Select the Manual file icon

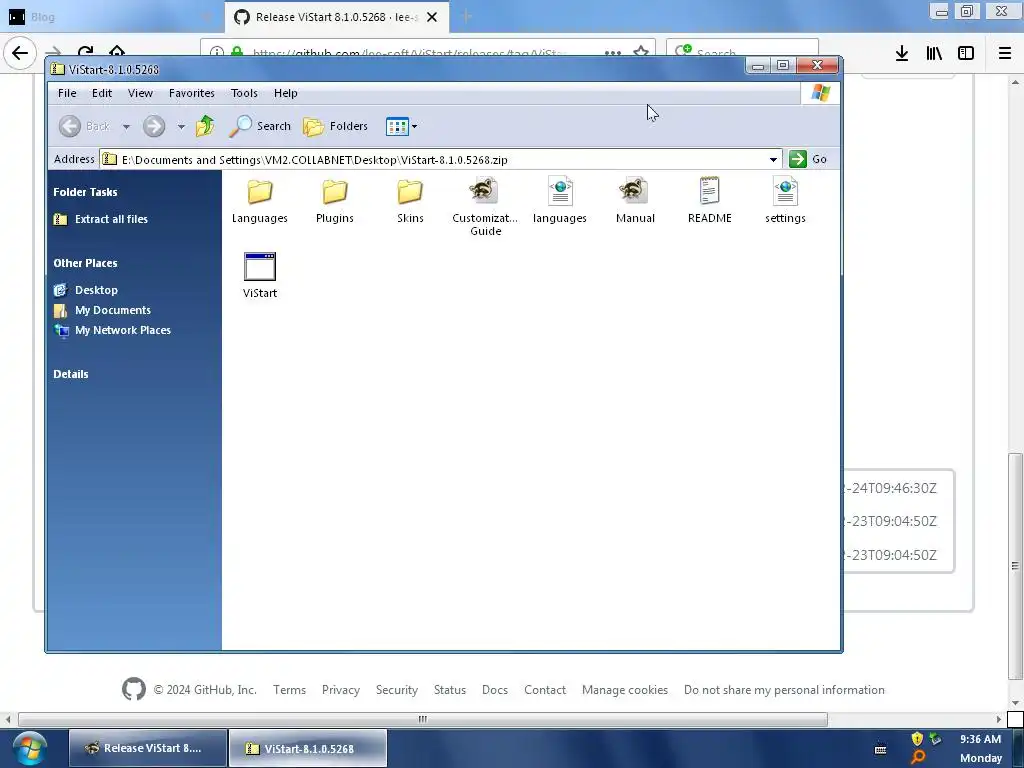click(x=635, y=191)
